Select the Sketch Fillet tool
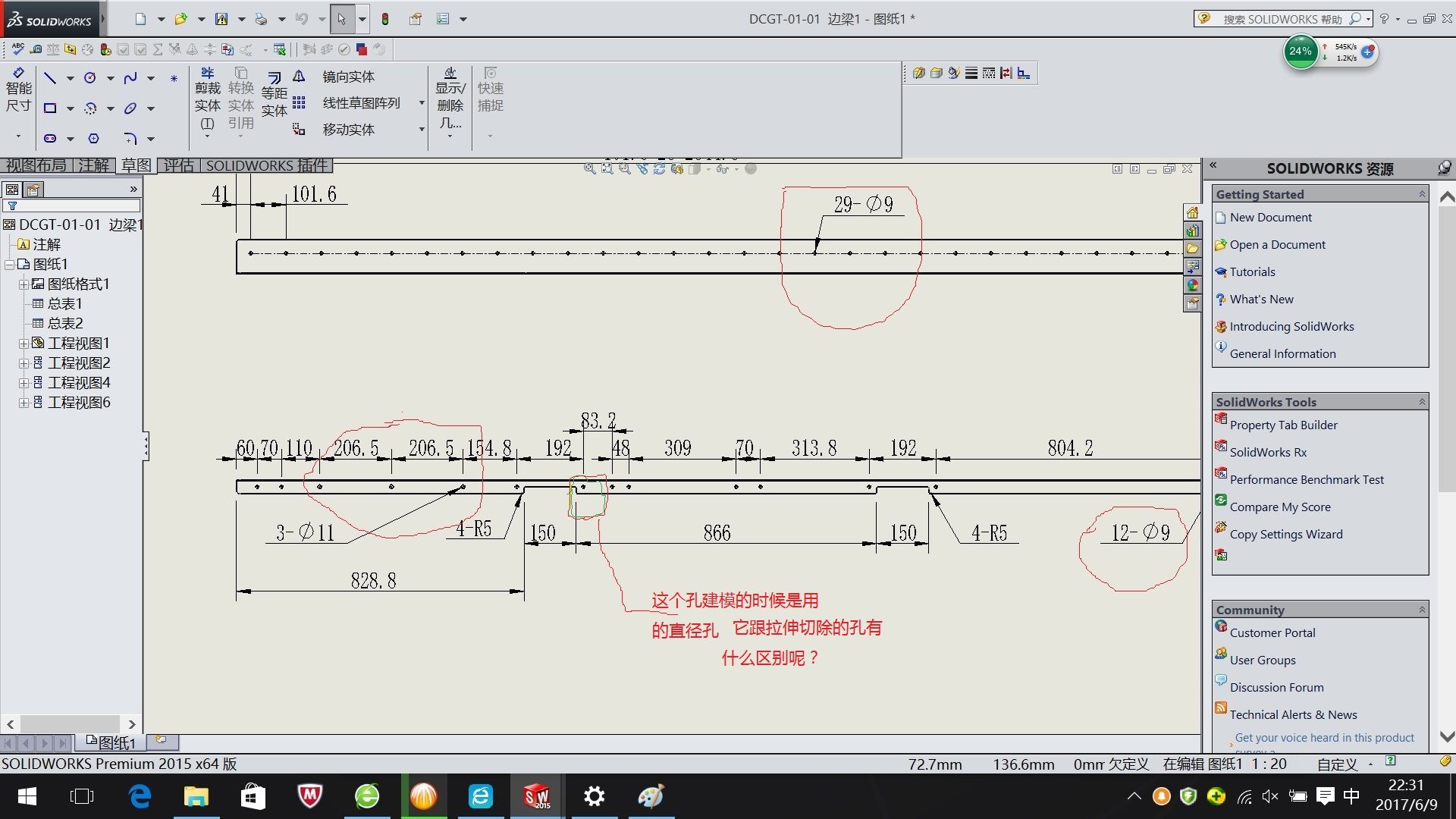Image resolution: width=1456 pixels, height=819 pixels. [x=130, y=138]
